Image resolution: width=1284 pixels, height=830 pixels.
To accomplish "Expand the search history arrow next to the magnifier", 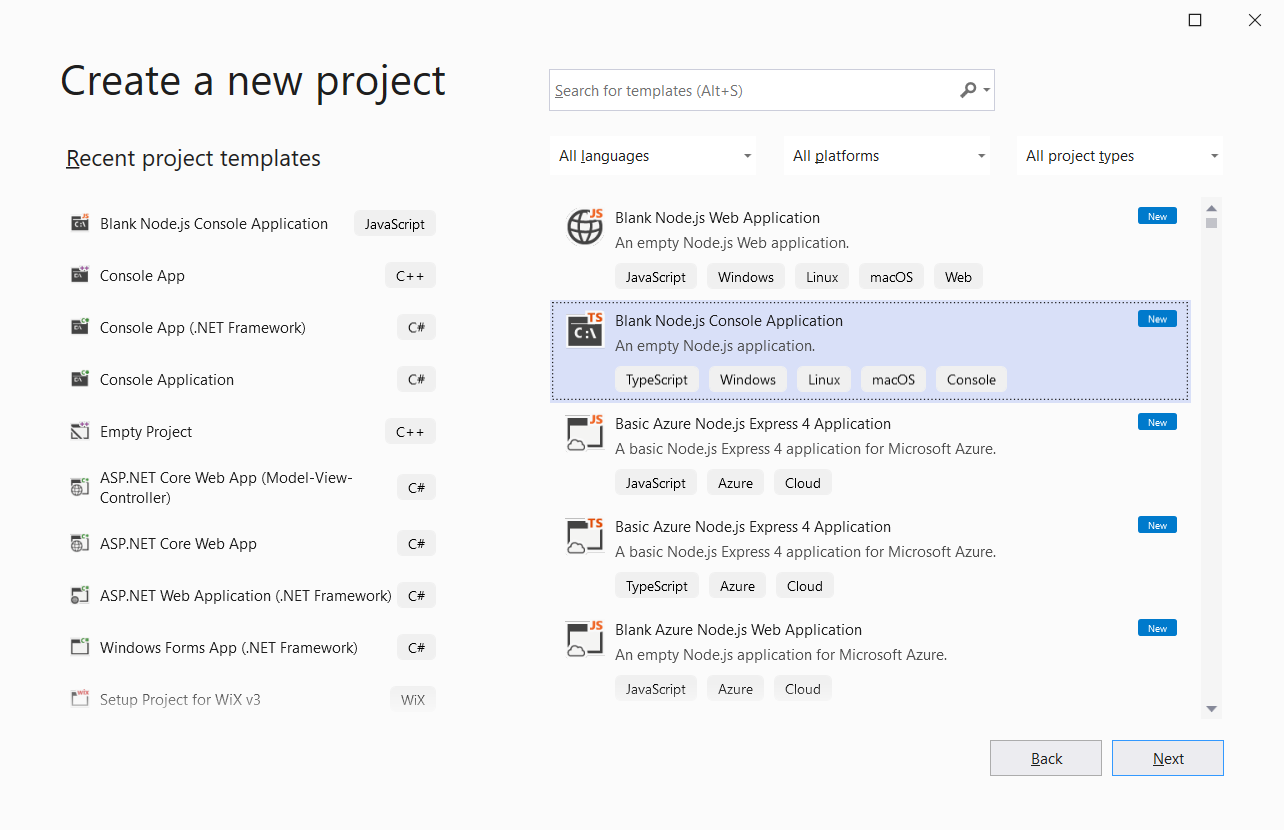I will pos(987,90).
